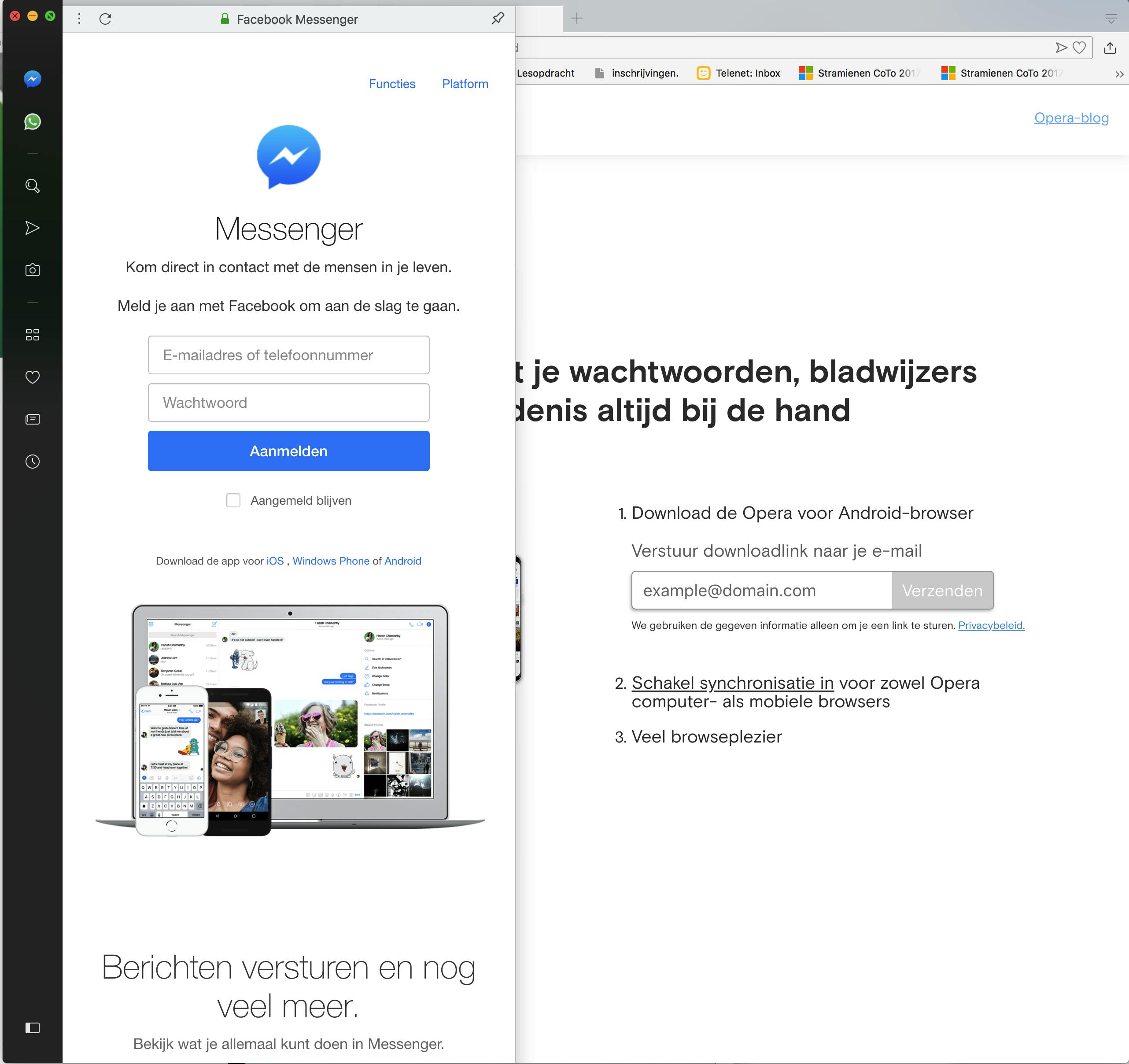Viewport: 1129px width, 1064px height.
Task: Expand the hidden bookmarks chevron
Action: click(x=1119, y=74)
